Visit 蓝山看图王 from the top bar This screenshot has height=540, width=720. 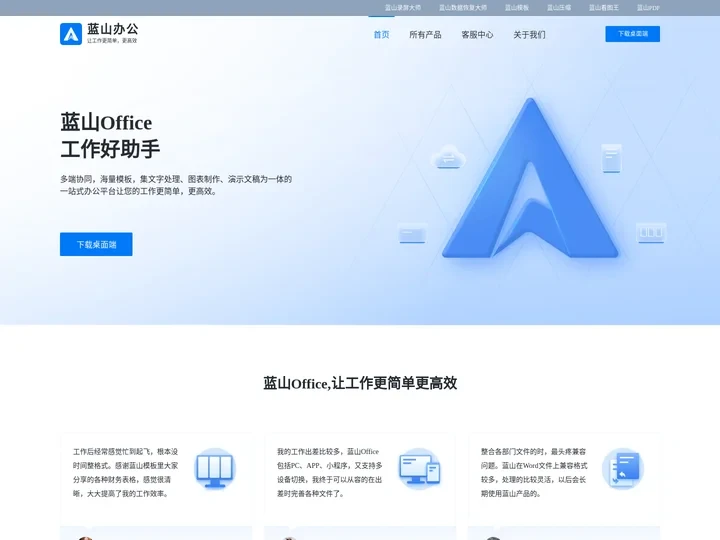(x=604, y=8)
